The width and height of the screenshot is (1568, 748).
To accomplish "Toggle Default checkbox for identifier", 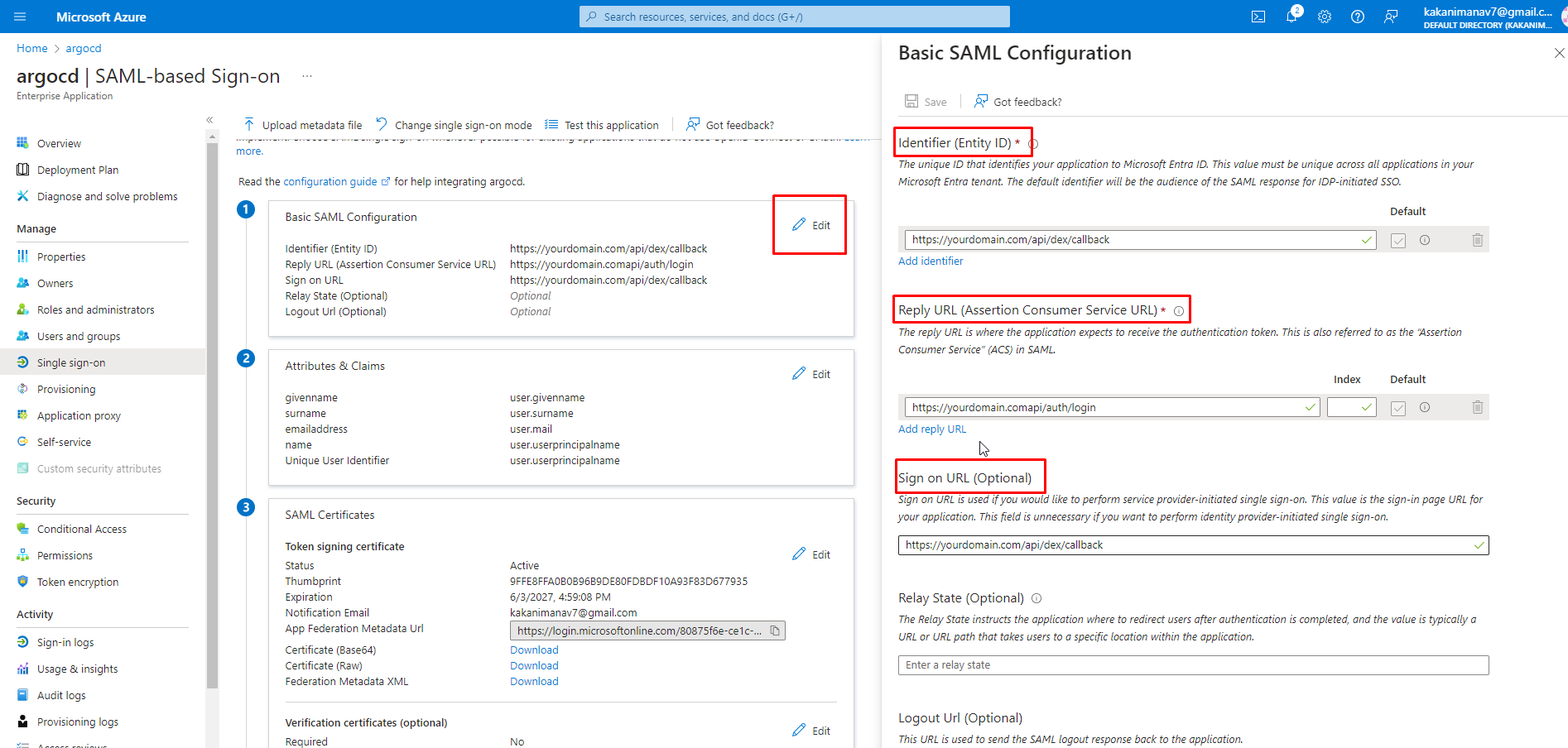I will point(1398,241).
